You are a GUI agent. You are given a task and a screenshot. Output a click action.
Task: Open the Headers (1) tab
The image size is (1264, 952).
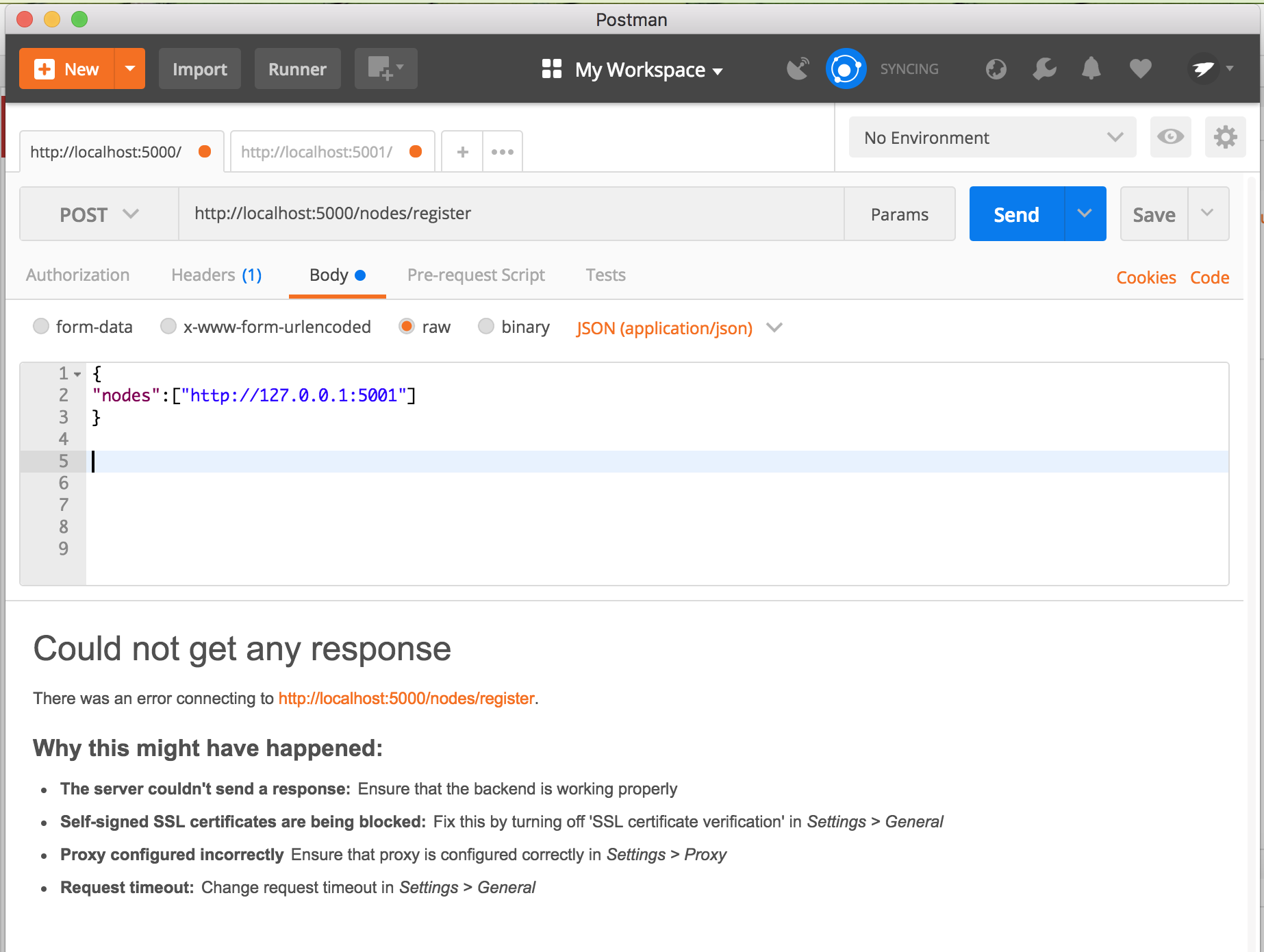tap(216, 275)
